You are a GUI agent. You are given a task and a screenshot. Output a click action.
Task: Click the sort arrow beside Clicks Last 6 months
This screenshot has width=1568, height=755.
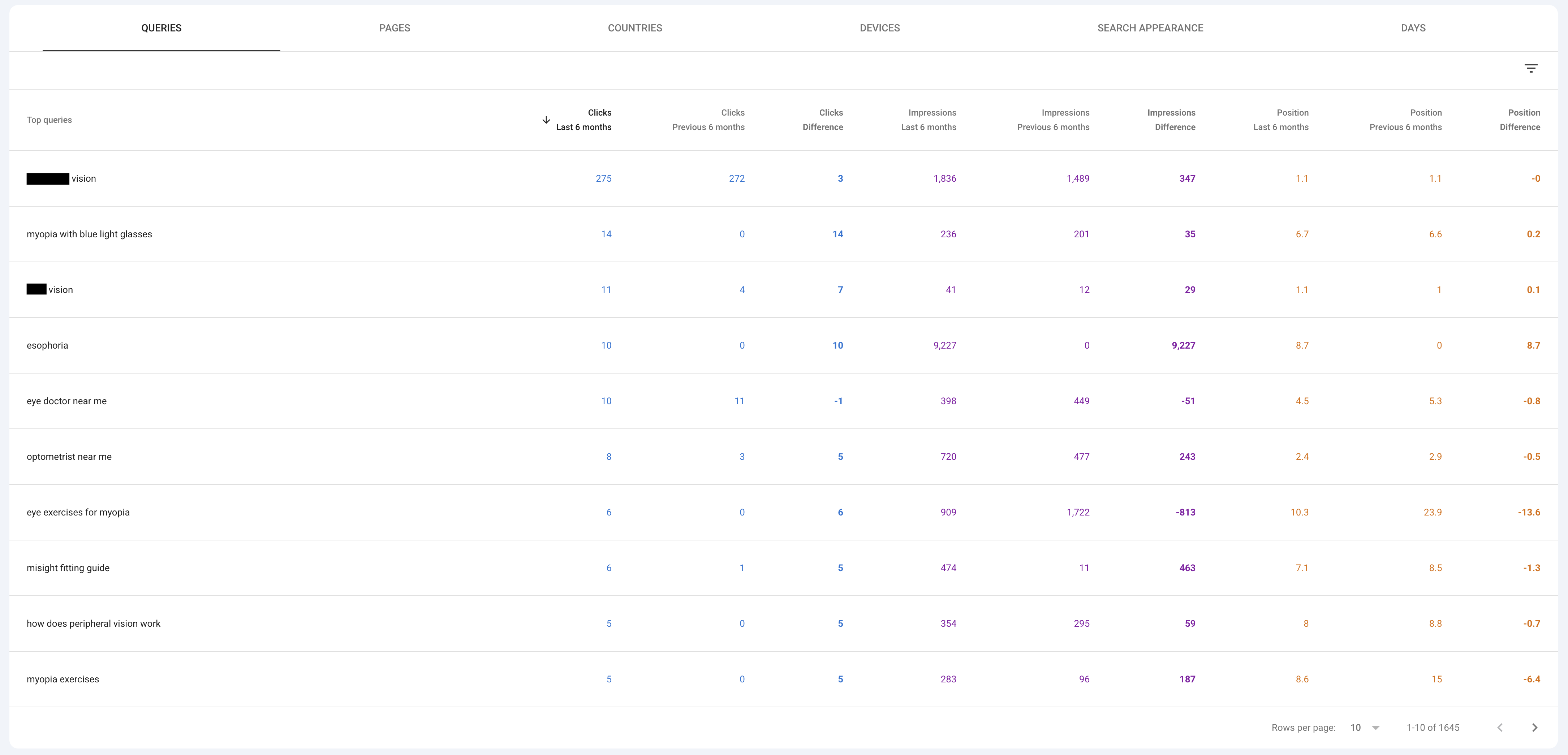click(546, 120)
